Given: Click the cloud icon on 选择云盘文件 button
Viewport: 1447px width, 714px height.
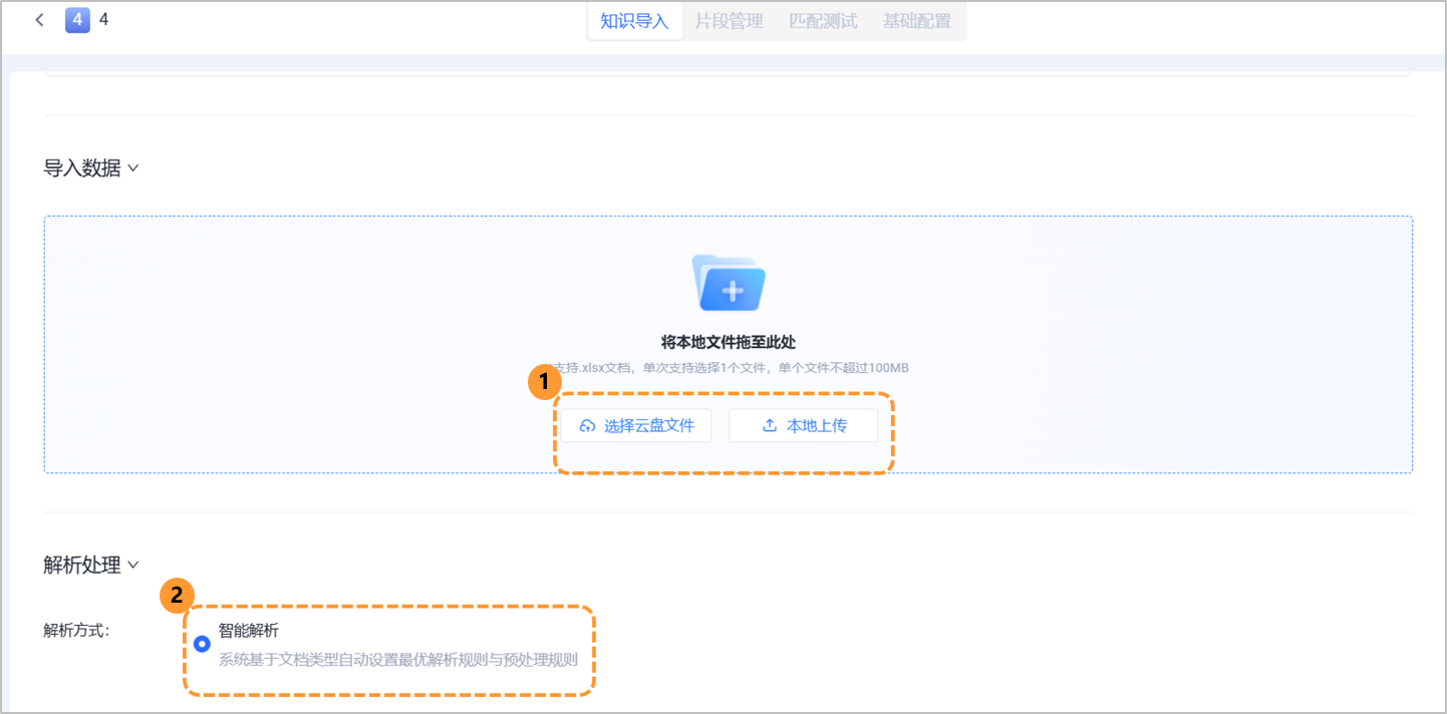Looking at the screenshot, I should click(588, 425).
